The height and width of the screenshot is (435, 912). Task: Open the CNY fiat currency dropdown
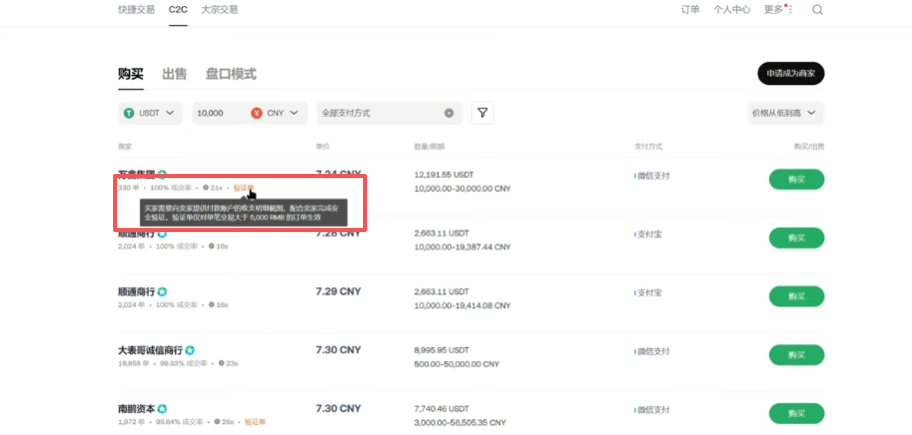276,113
